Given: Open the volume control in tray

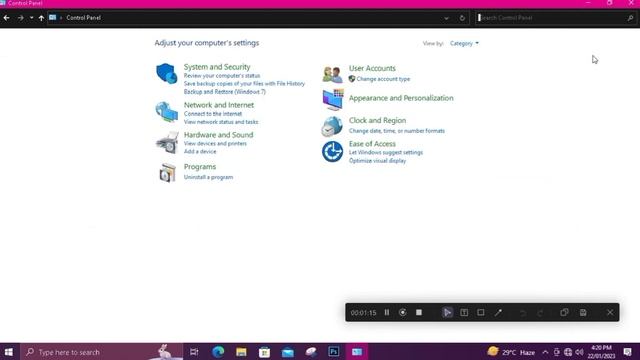Looking at the screenshot, I should click(x=579, y=352).
